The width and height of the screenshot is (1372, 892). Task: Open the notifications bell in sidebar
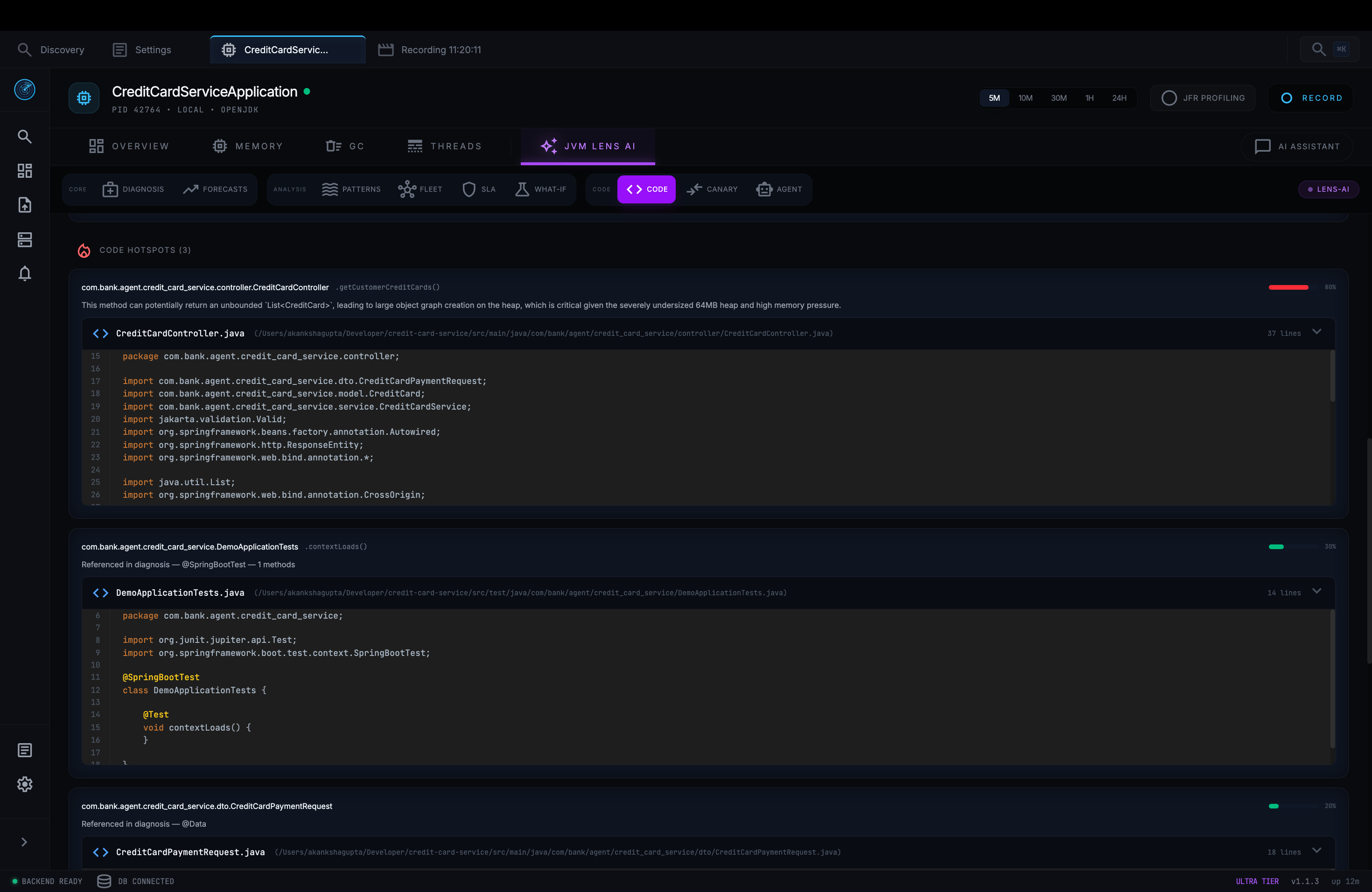pyautogui.click(x=24, y=273)
